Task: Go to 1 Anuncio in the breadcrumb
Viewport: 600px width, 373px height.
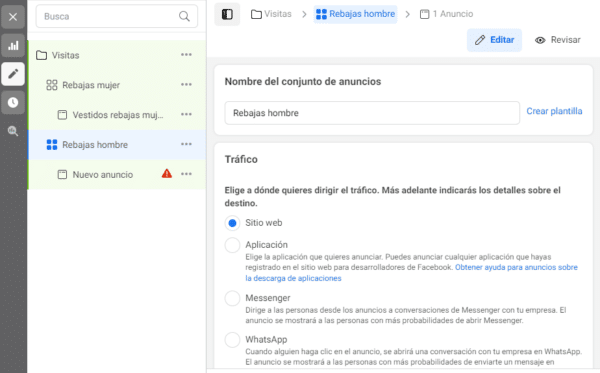Action: [x=446, y=14]
